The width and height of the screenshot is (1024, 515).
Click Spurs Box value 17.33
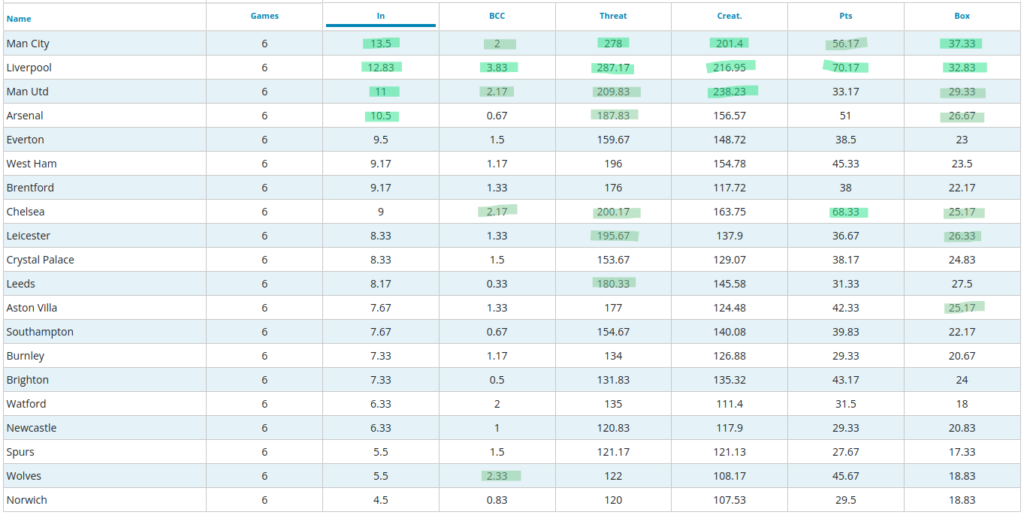coord(962,452)
